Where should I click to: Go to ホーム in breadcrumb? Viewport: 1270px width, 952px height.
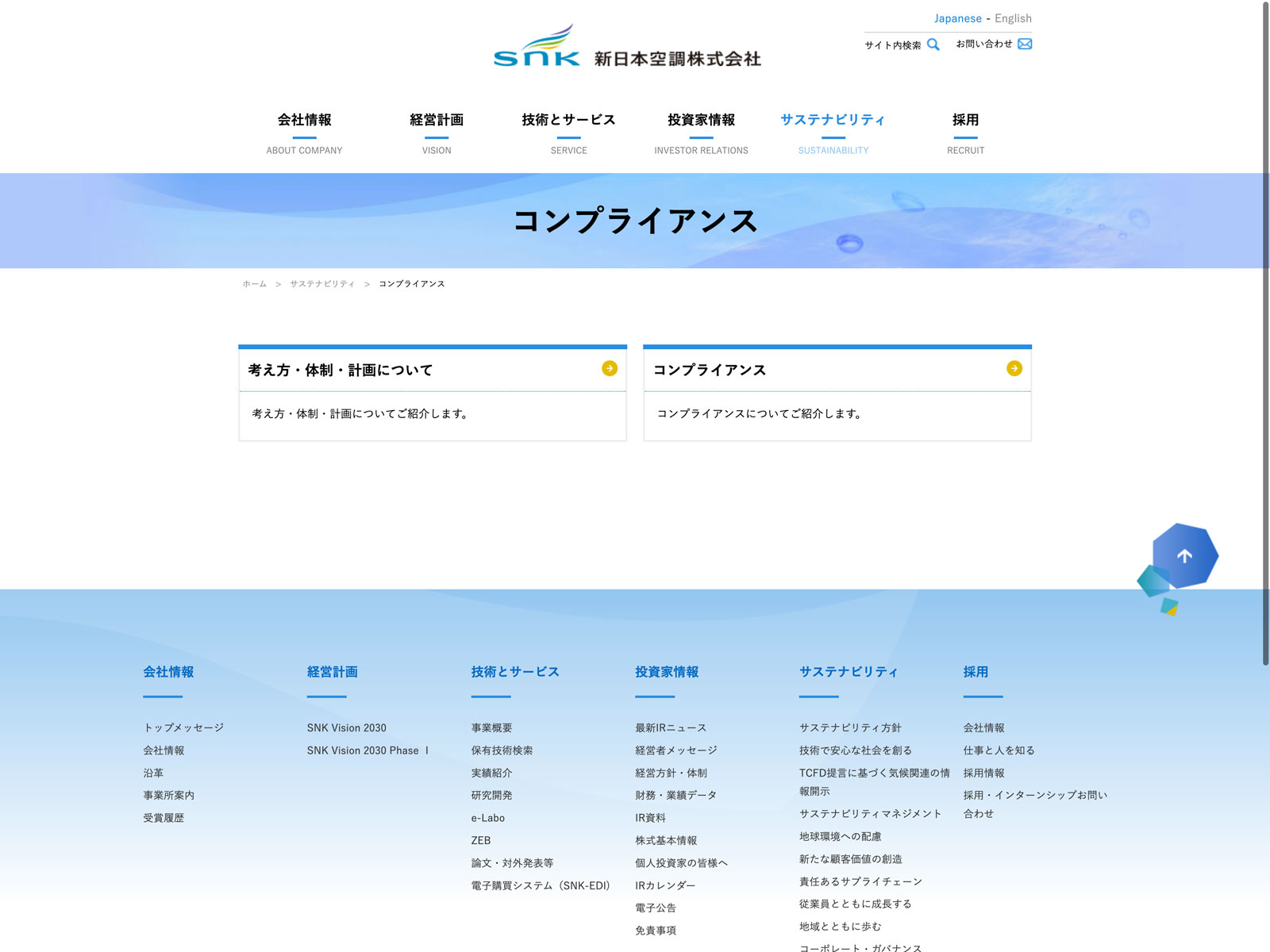coord(255,284)
